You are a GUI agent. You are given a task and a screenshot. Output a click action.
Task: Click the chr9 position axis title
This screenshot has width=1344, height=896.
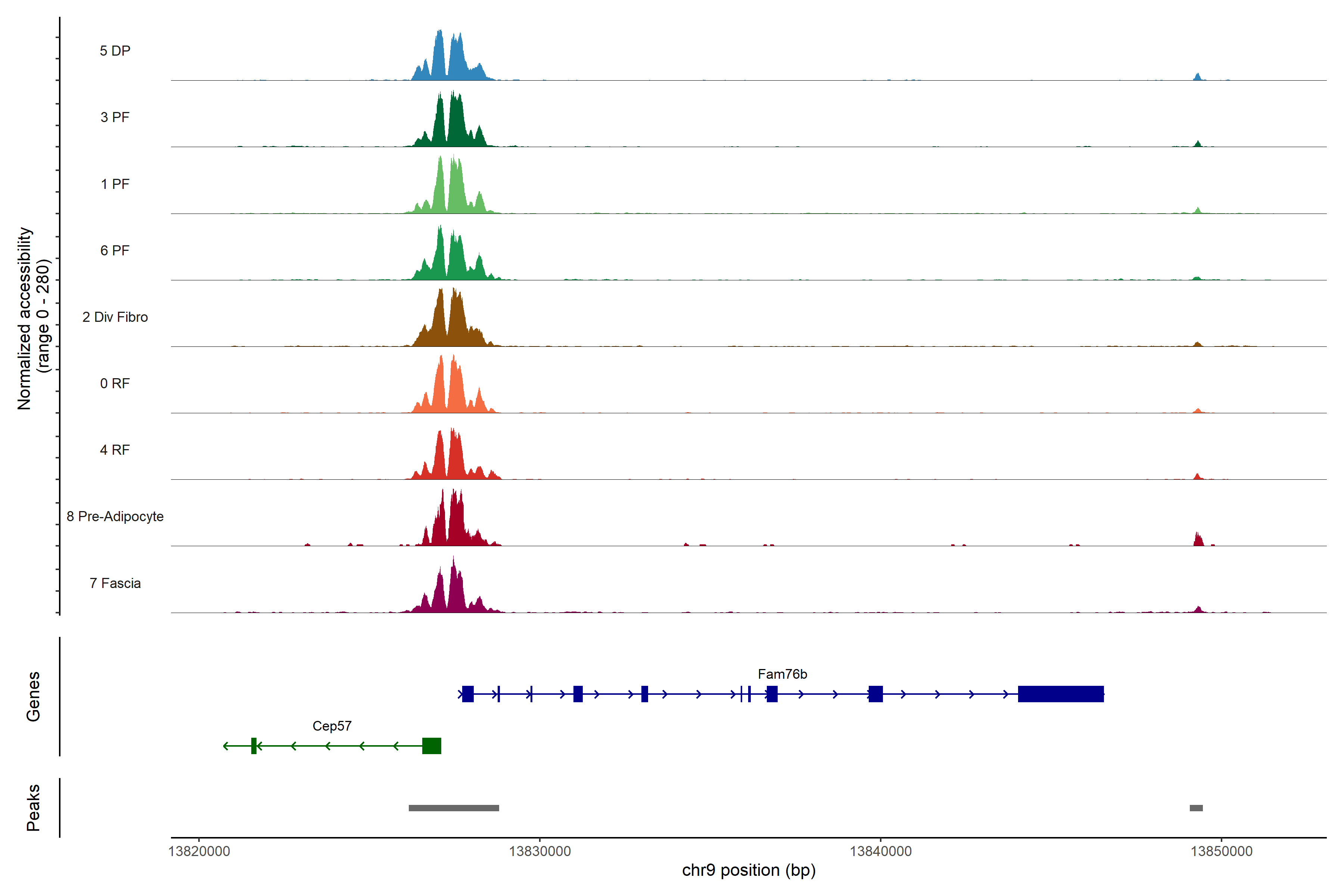(x=749, y=870)
